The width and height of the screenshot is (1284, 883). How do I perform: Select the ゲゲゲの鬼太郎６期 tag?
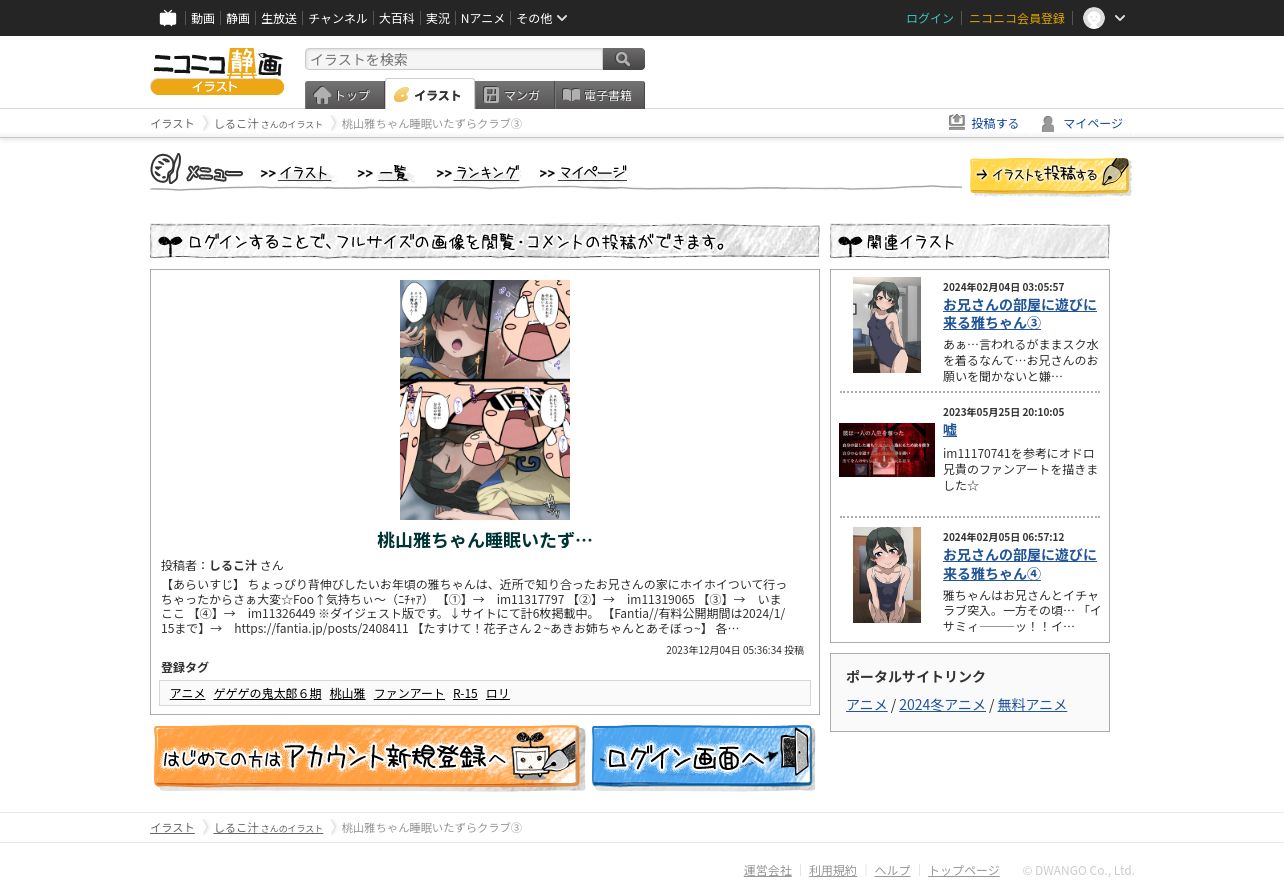click(267, 693)
